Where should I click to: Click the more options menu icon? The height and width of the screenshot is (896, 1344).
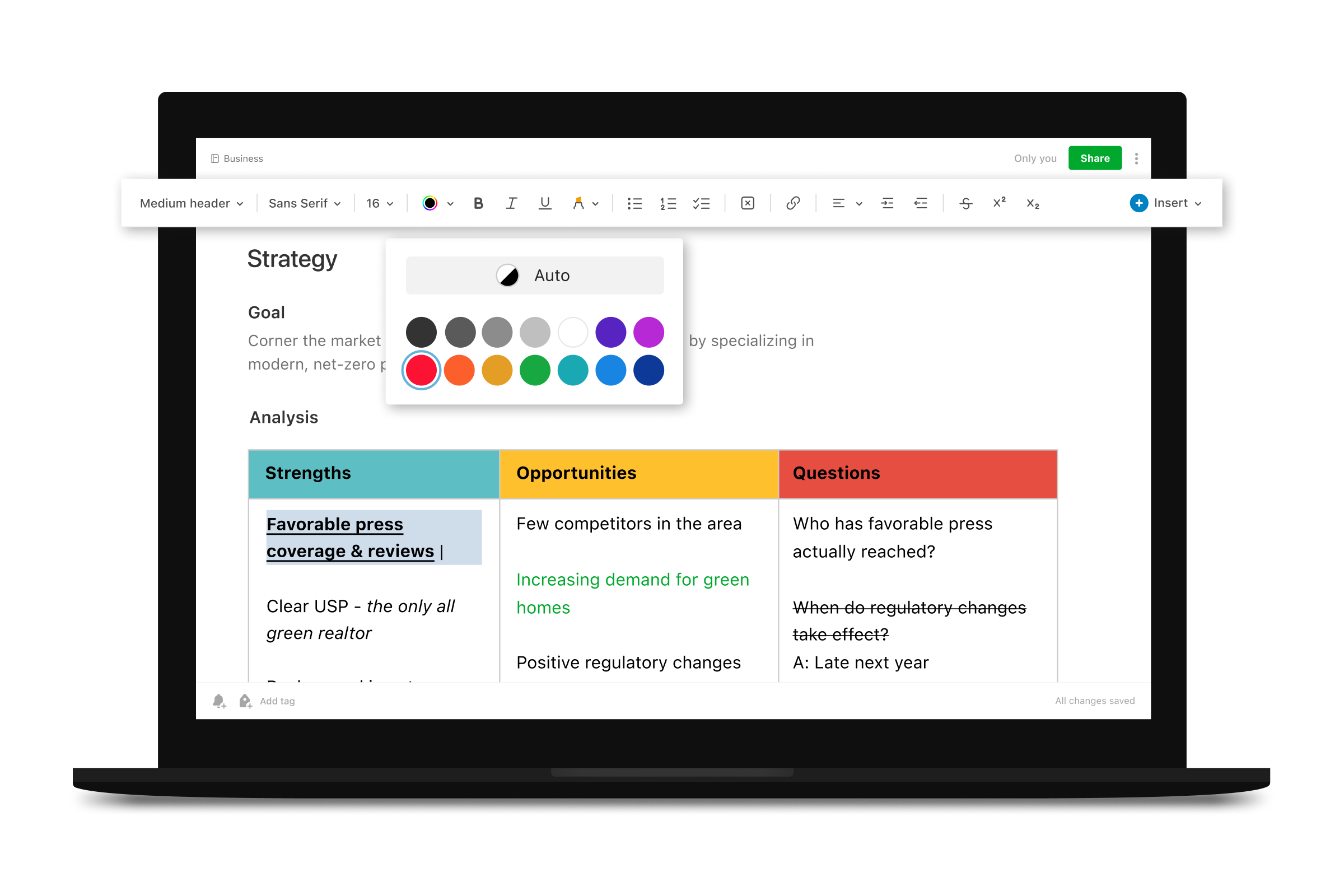[1138, 158]
